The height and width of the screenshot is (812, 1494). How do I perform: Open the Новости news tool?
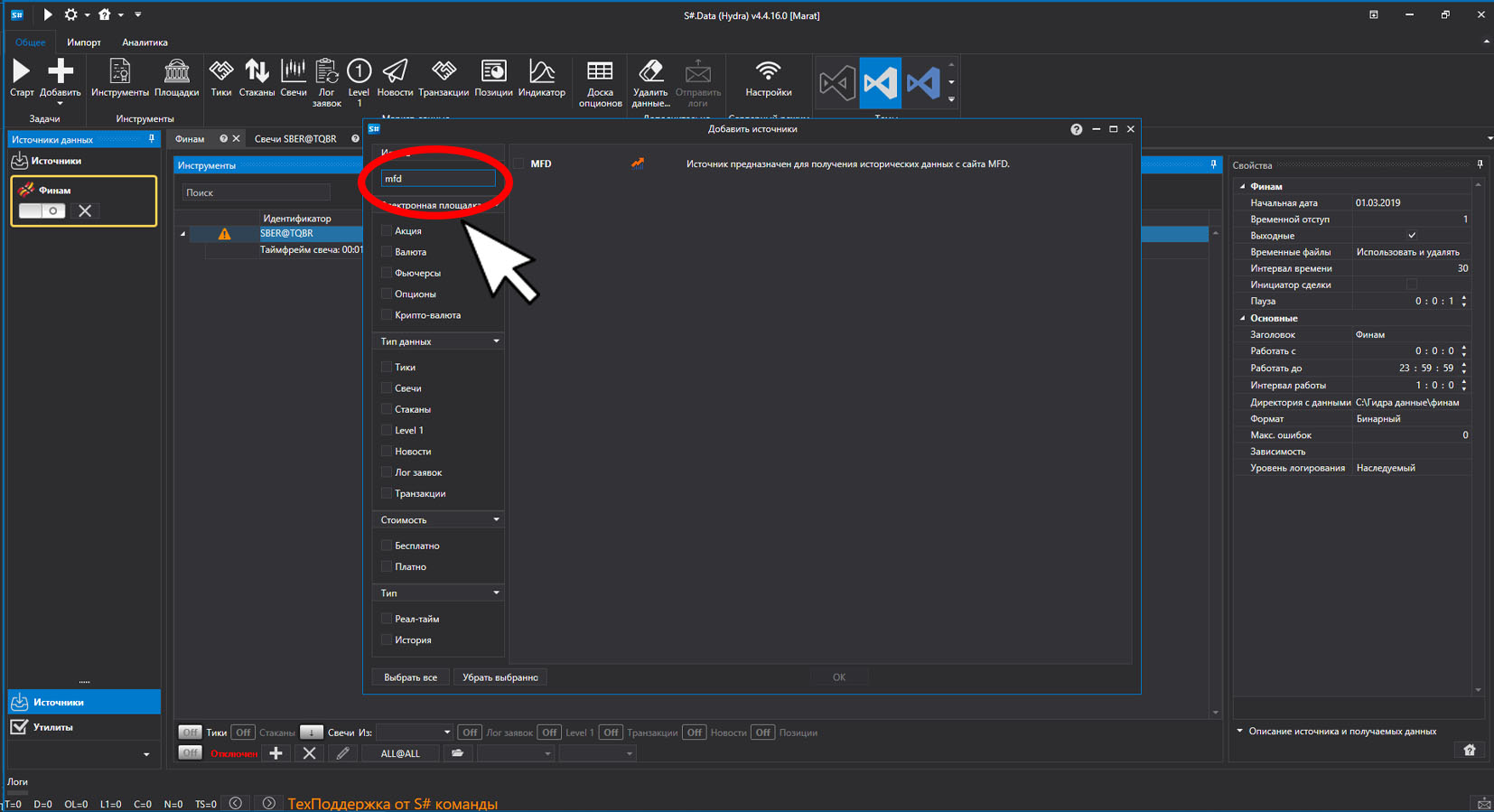[395, 78]
